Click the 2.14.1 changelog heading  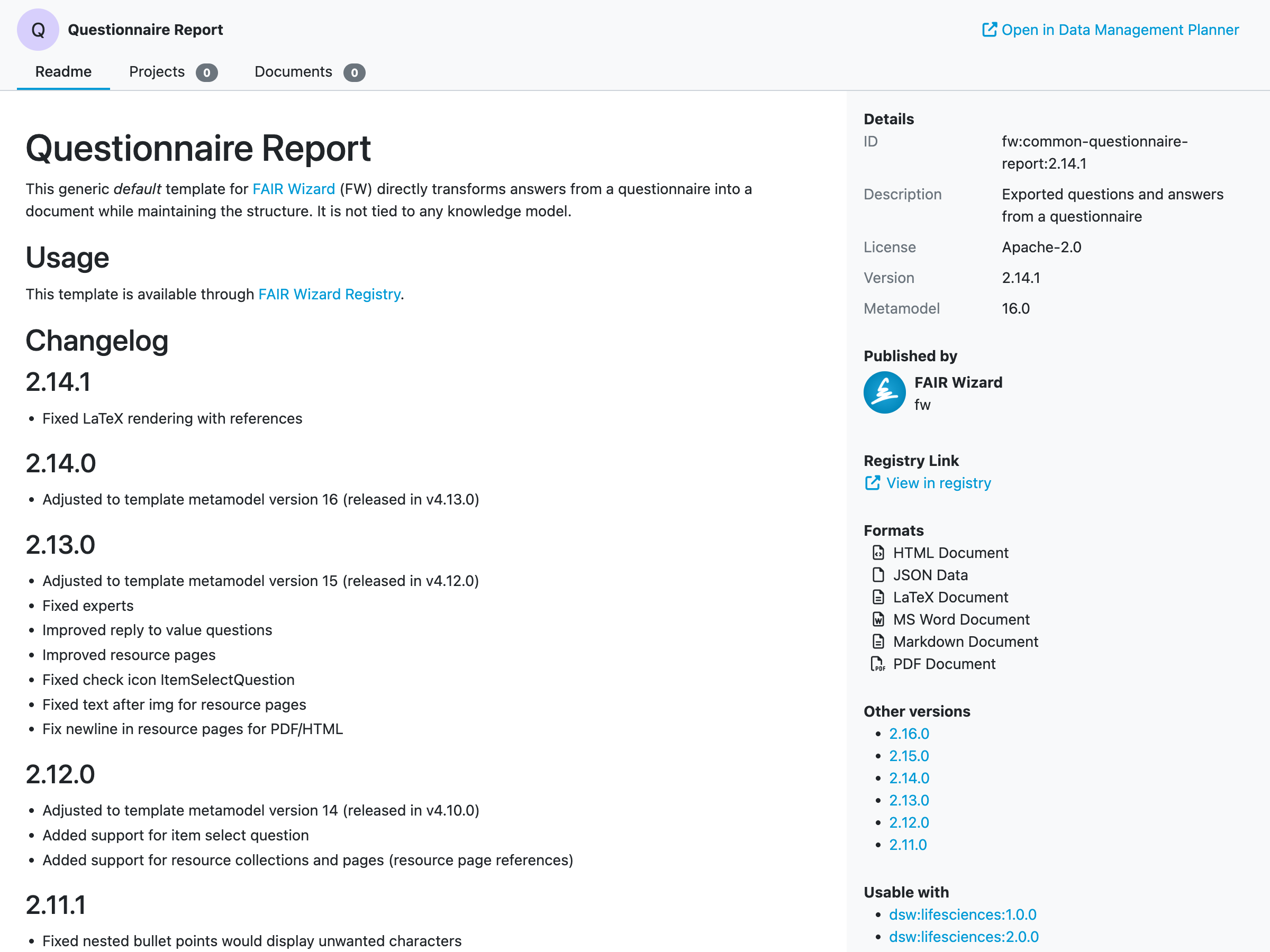coord(58,382)
